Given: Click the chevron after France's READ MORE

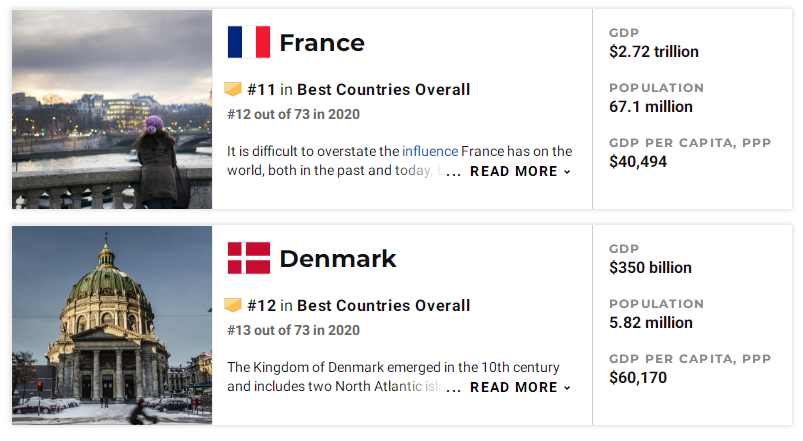Looking at the screenshot, I should 567,172.
